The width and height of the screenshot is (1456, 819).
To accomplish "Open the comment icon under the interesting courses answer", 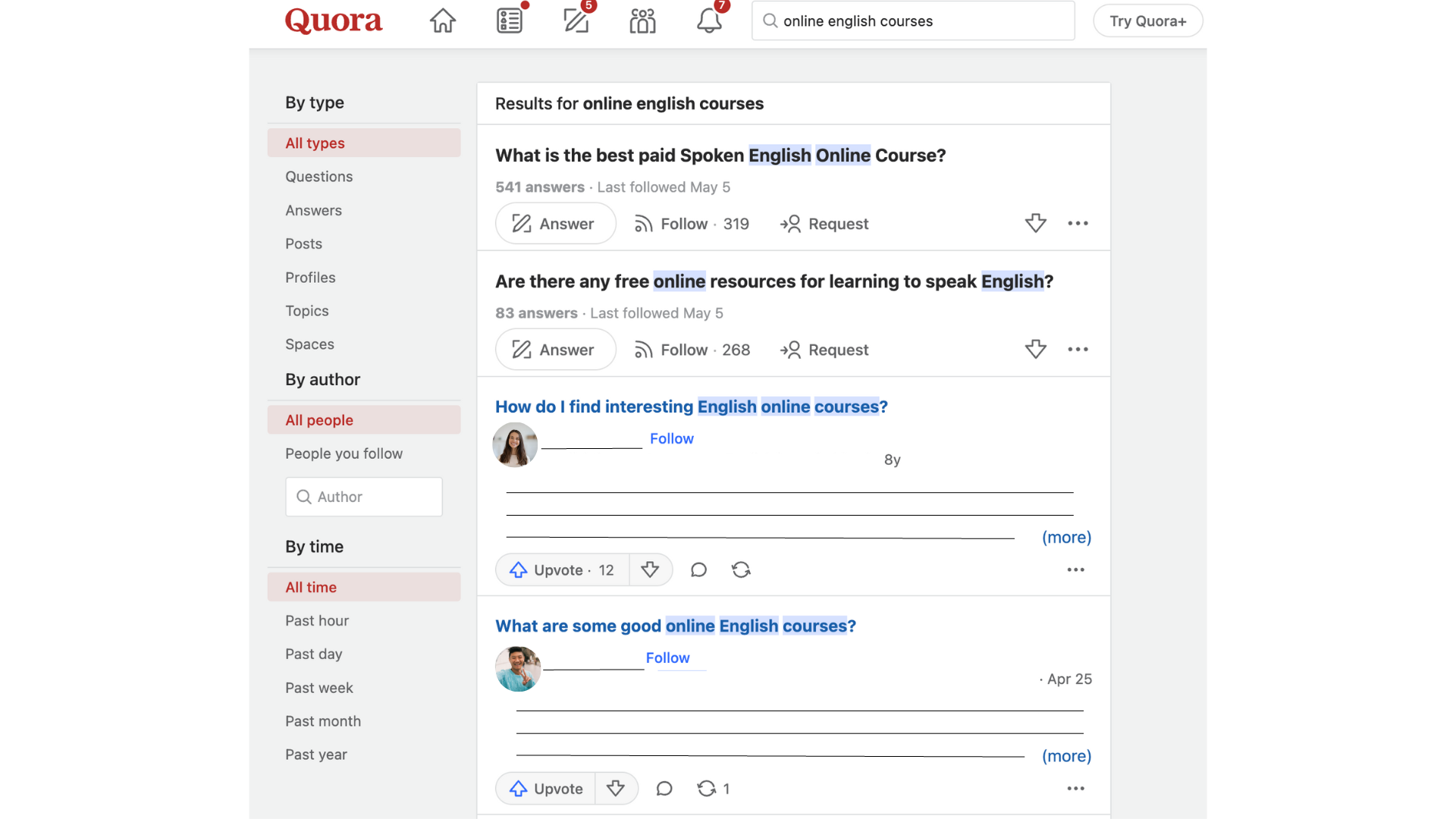I will pyautogui.click(x=698, y=570).
